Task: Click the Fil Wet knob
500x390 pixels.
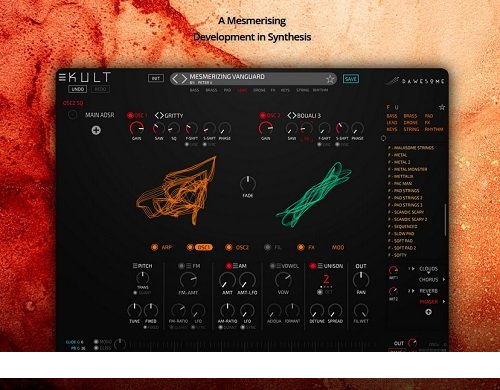Action: (361, 310)
